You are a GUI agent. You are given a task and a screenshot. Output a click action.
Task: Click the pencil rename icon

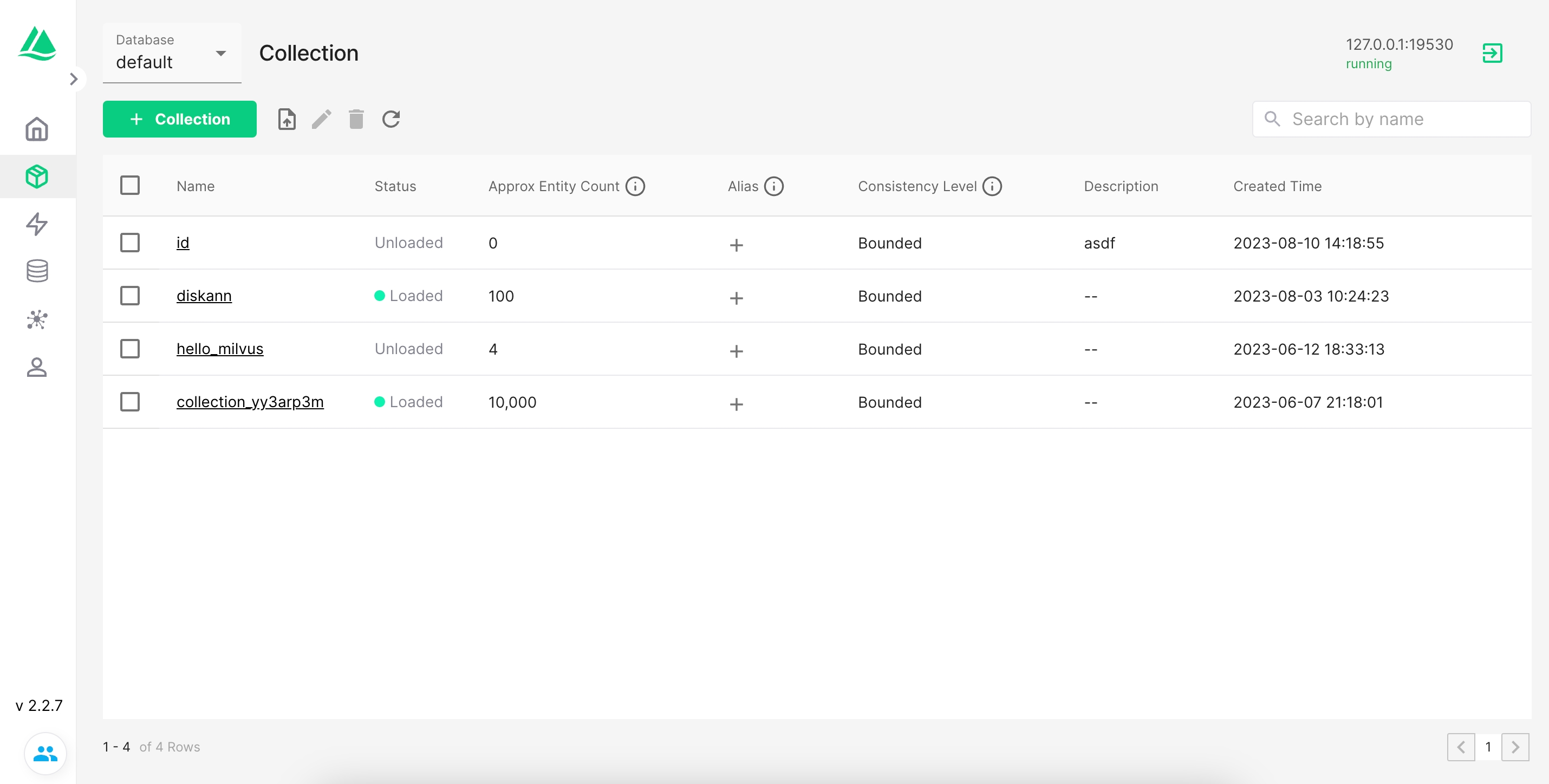[321, 119]
